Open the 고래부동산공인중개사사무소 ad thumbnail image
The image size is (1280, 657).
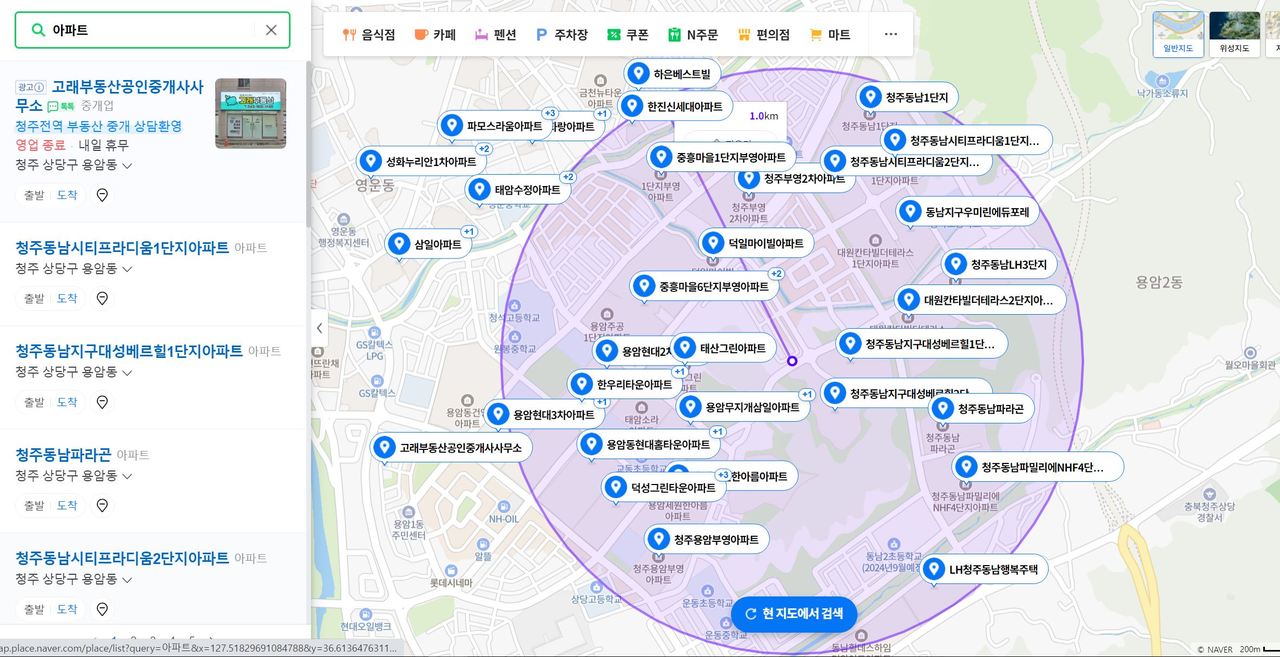coord(250,113)
